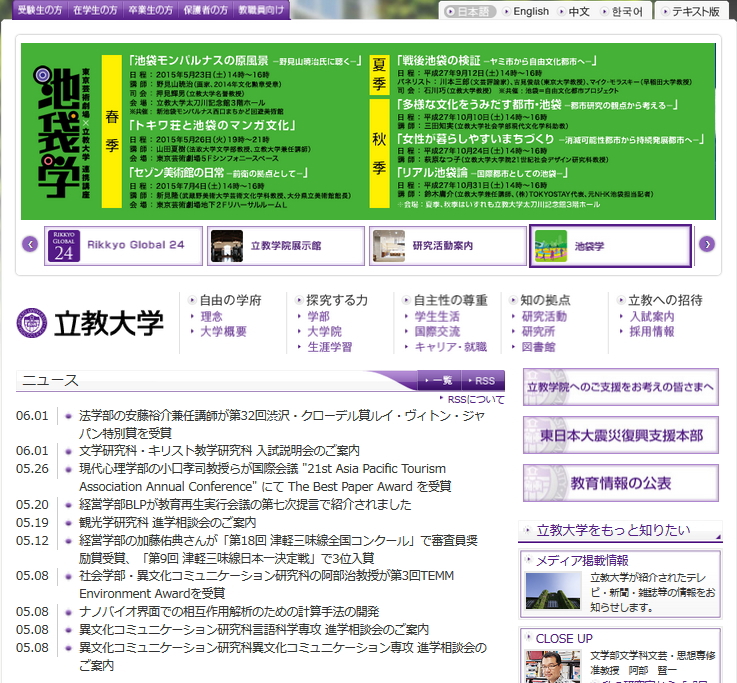Click the news 一覧 button

point(439,380)
